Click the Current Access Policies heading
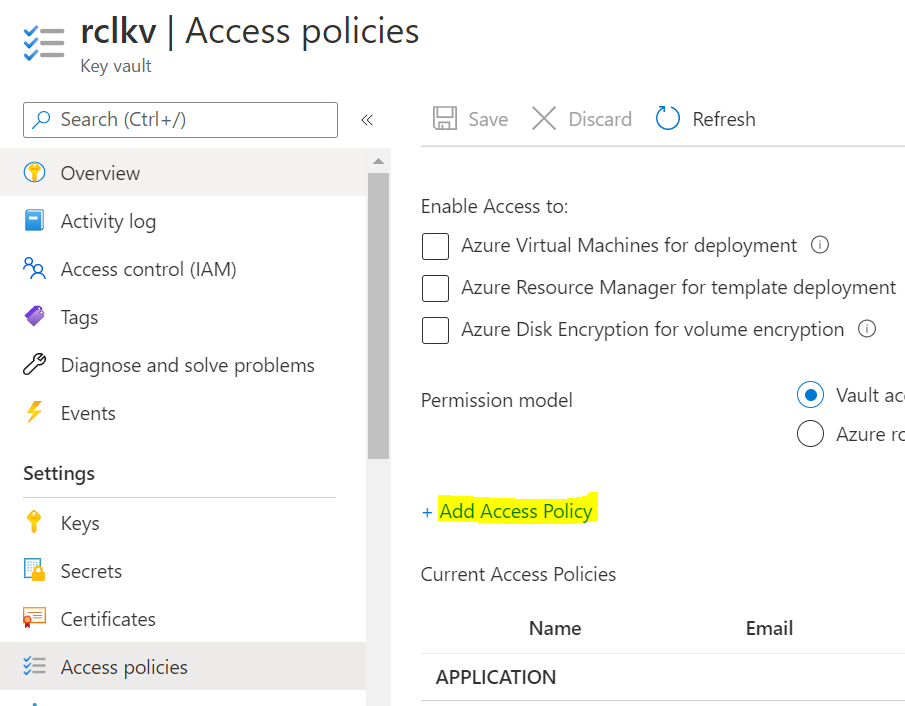The height and width of the screenshot is (706, 905). click(x=518, y=574)
